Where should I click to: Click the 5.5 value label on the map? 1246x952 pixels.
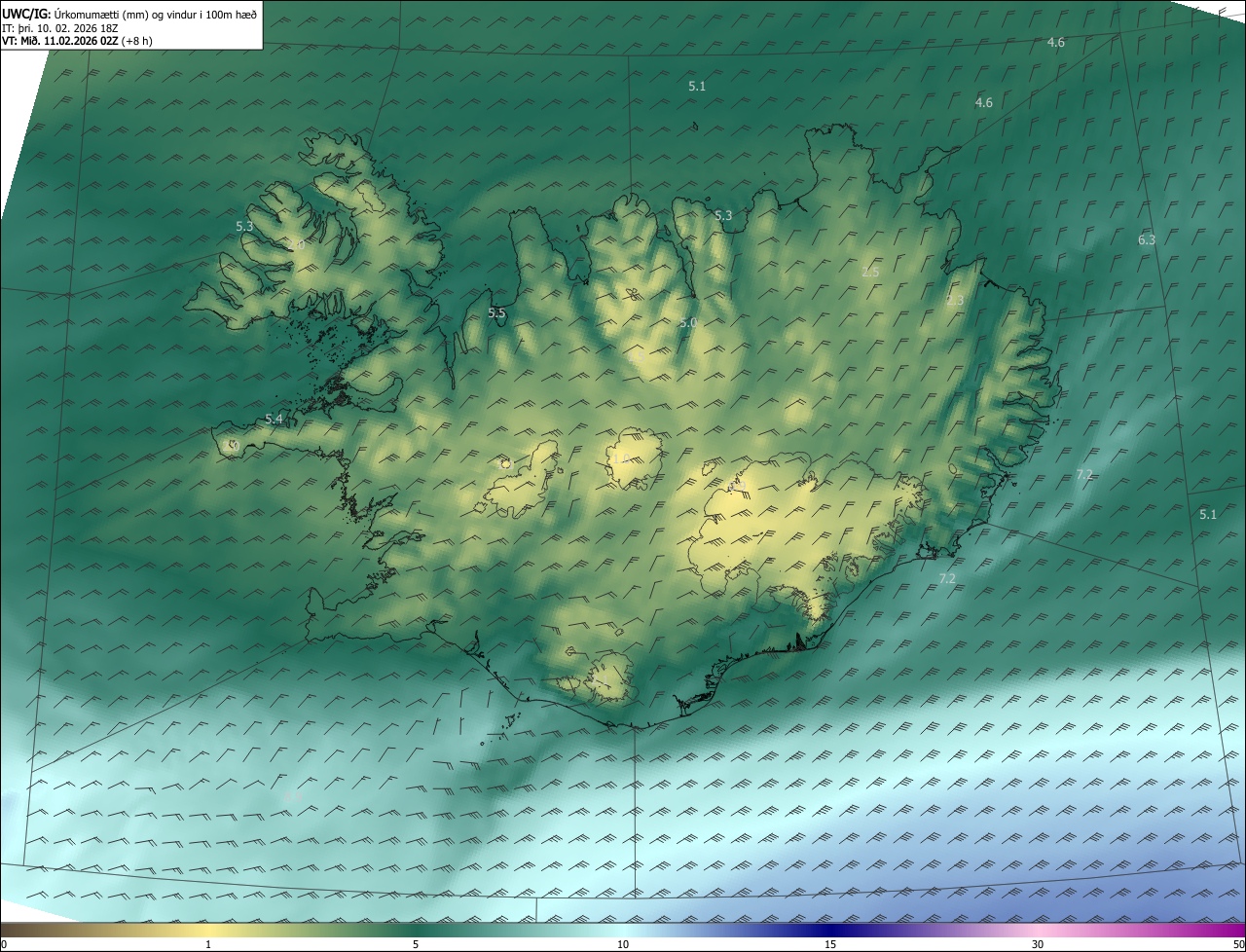pyautogui.click(x=496, y=313)
